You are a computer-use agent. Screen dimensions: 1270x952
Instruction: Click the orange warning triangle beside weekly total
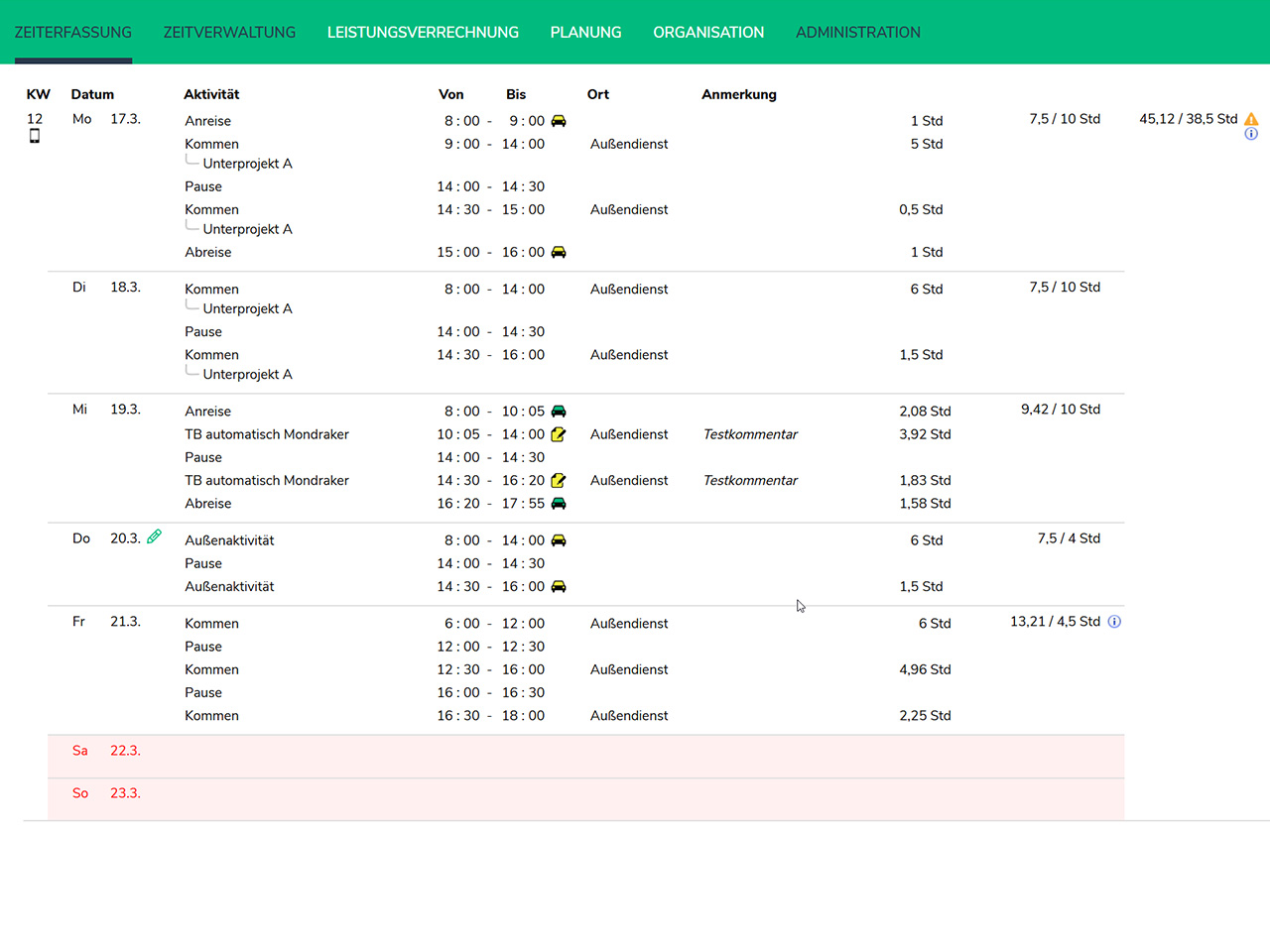click(1251, 119)
